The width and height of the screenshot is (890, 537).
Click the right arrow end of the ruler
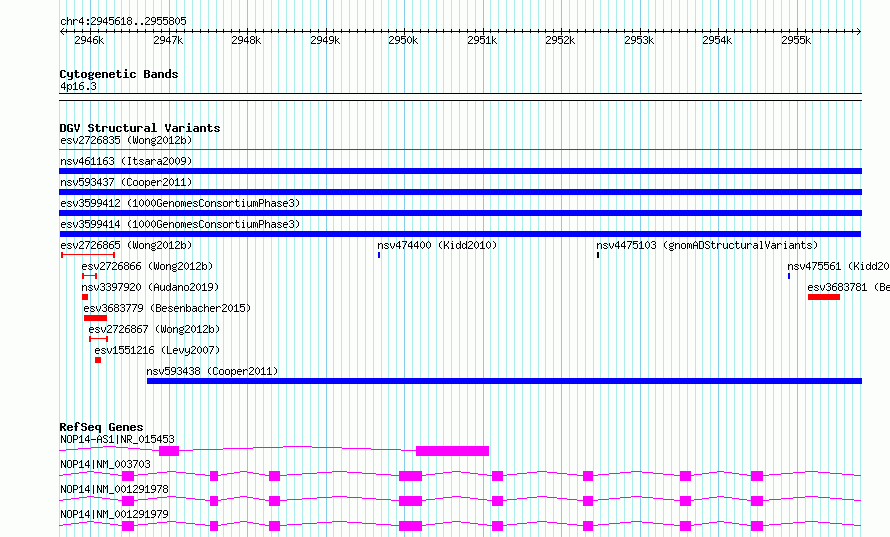[x=858, y=32]
